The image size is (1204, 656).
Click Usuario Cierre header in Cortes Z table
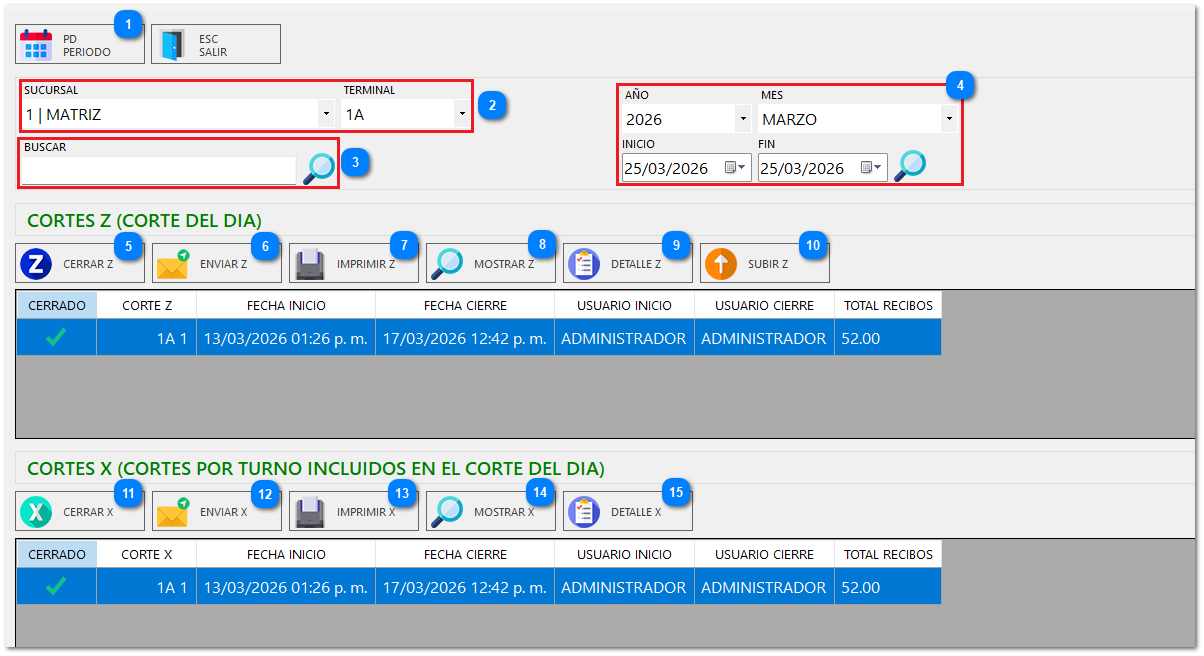coord(764,305)
